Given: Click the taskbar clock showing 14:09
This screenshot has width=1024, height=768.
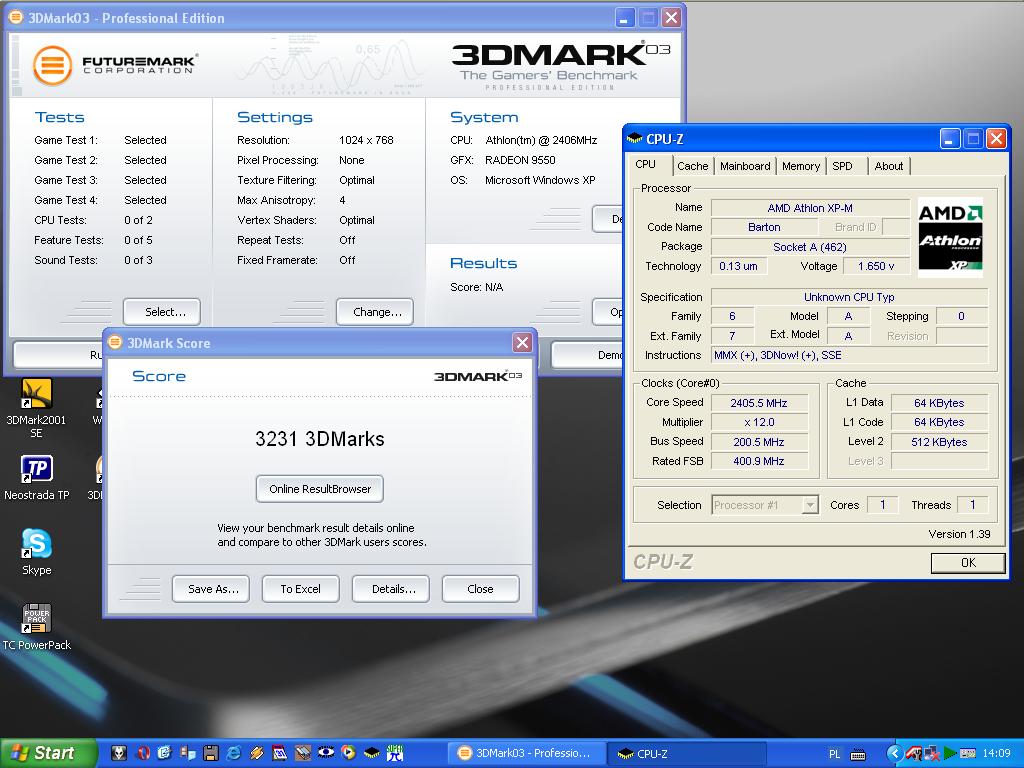Looking at the screenshot, I should [997, 754].
